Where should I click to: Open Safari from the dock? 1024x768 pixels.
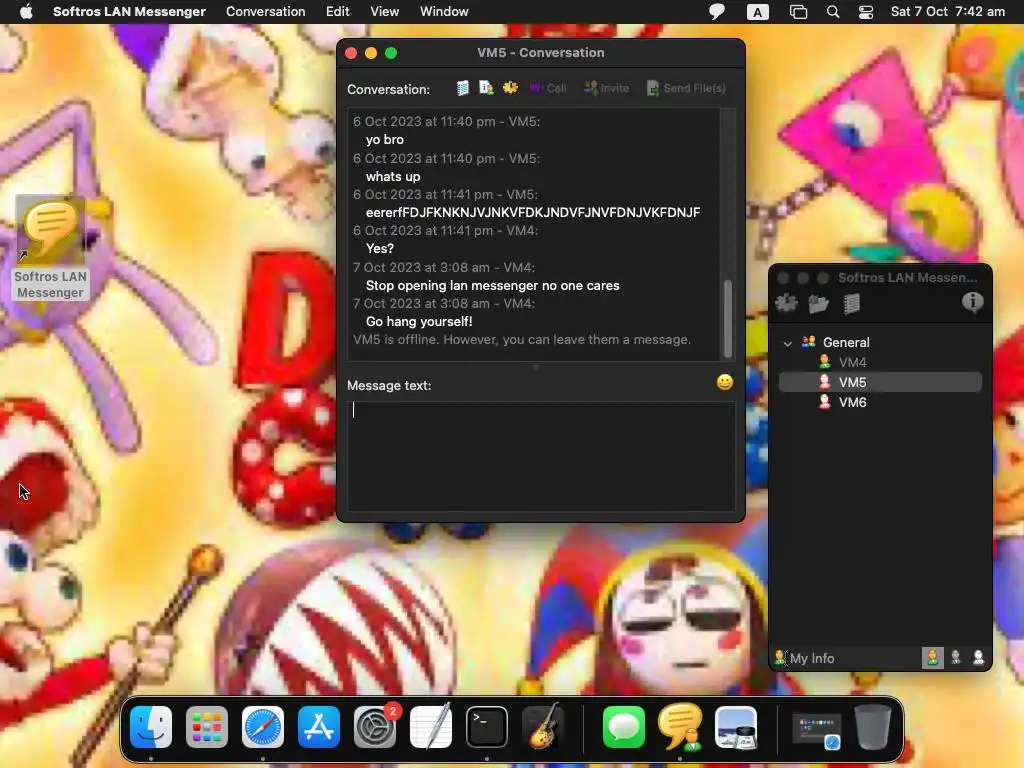[x=263, y=727]
